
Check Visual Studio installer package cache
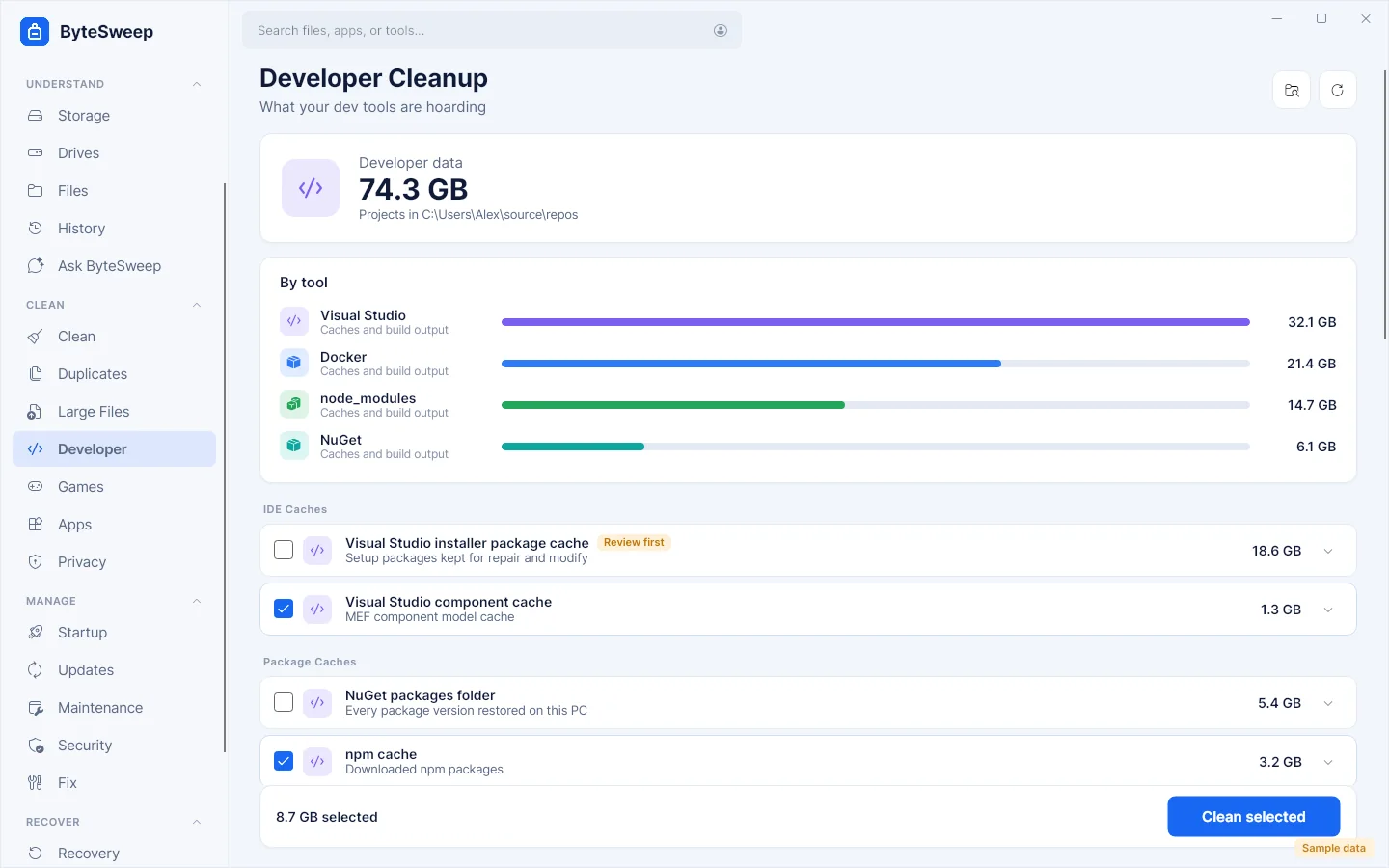tap(284, 551)
